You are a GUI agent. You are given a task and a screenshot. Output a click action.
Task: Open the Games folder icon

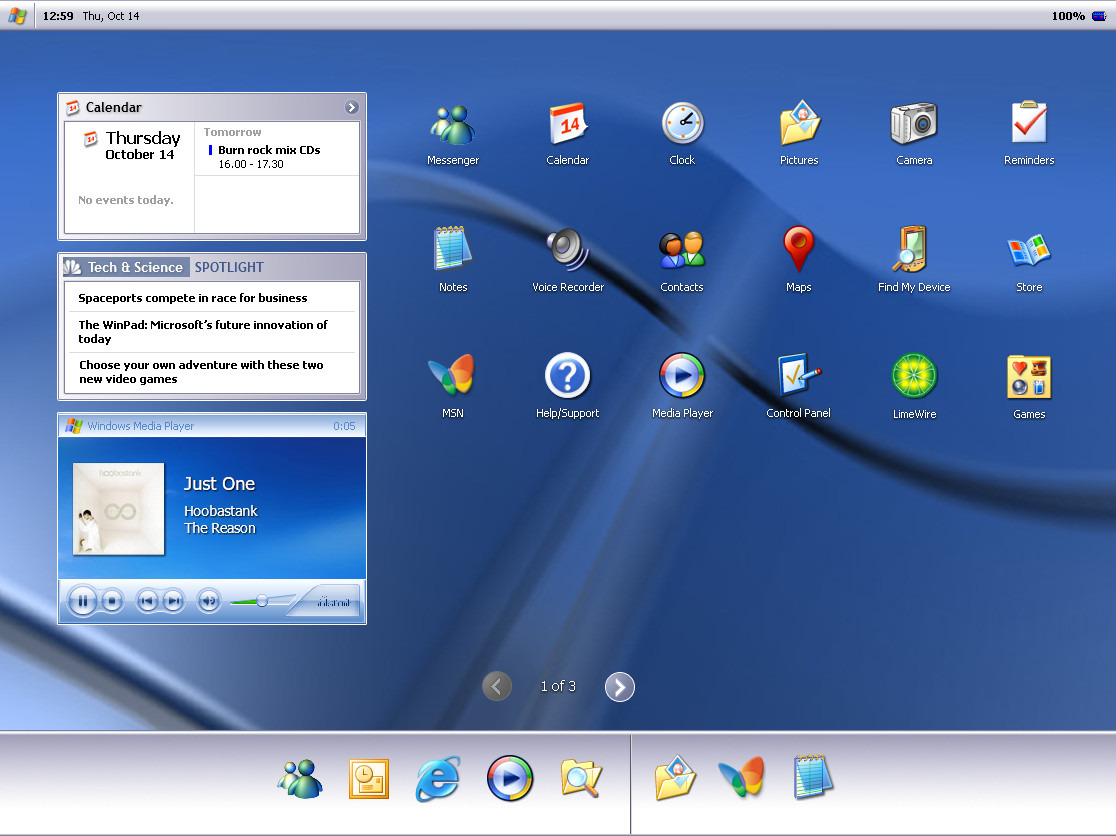click(x=1029, y=378)
